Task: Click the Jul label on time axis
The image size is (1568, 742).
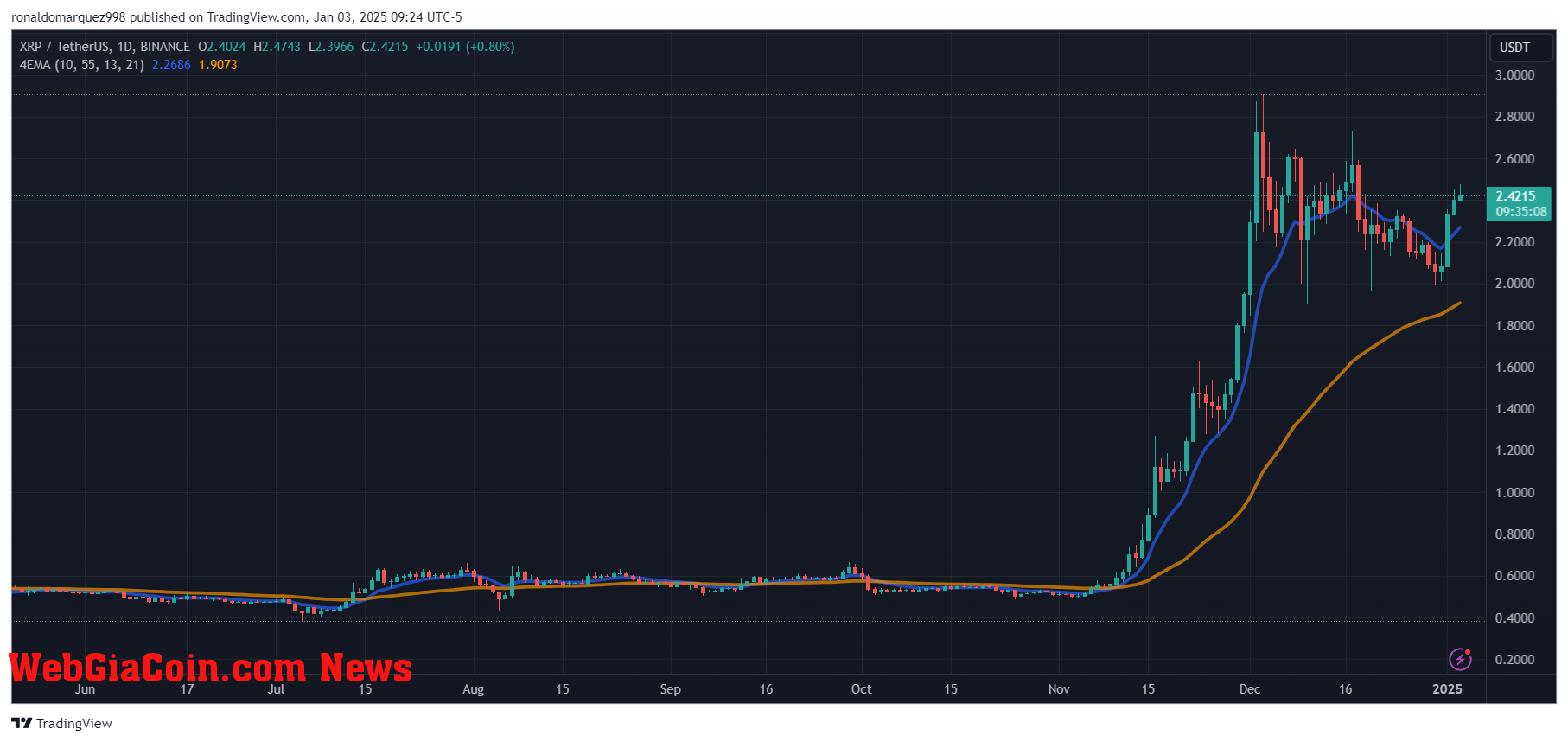Action: 276,689
